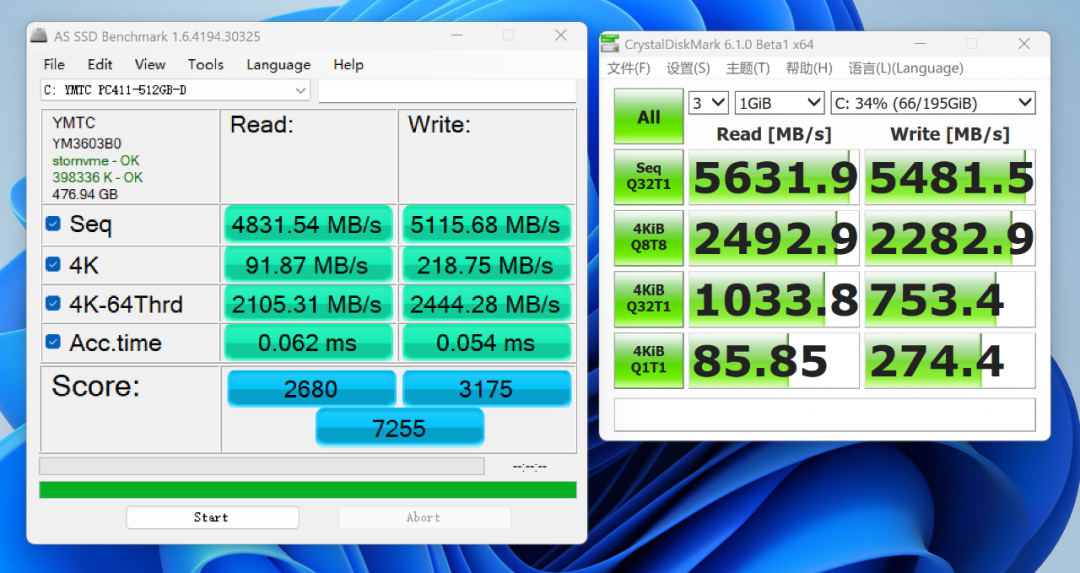
Task: Click the write score 3175
Action: 486,388
